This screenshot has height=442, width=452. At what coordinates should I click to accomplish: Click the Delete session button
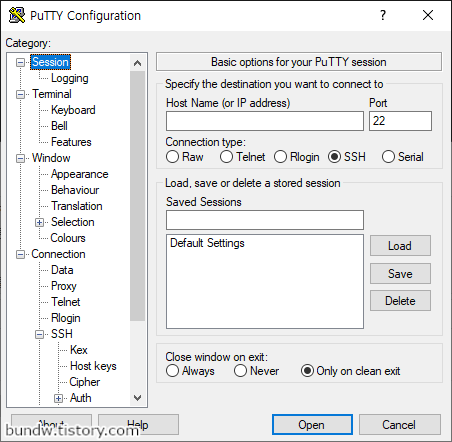click(400, 301)
